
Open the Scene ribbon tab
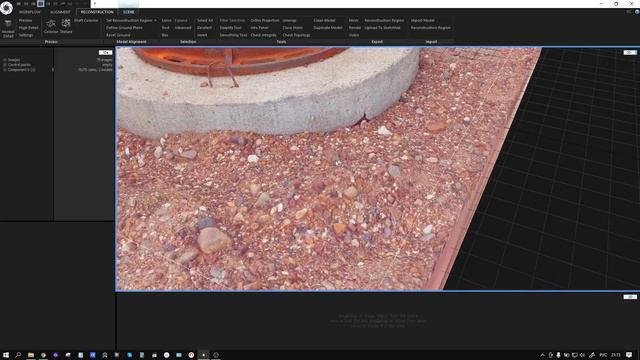[x=129, y=12]
